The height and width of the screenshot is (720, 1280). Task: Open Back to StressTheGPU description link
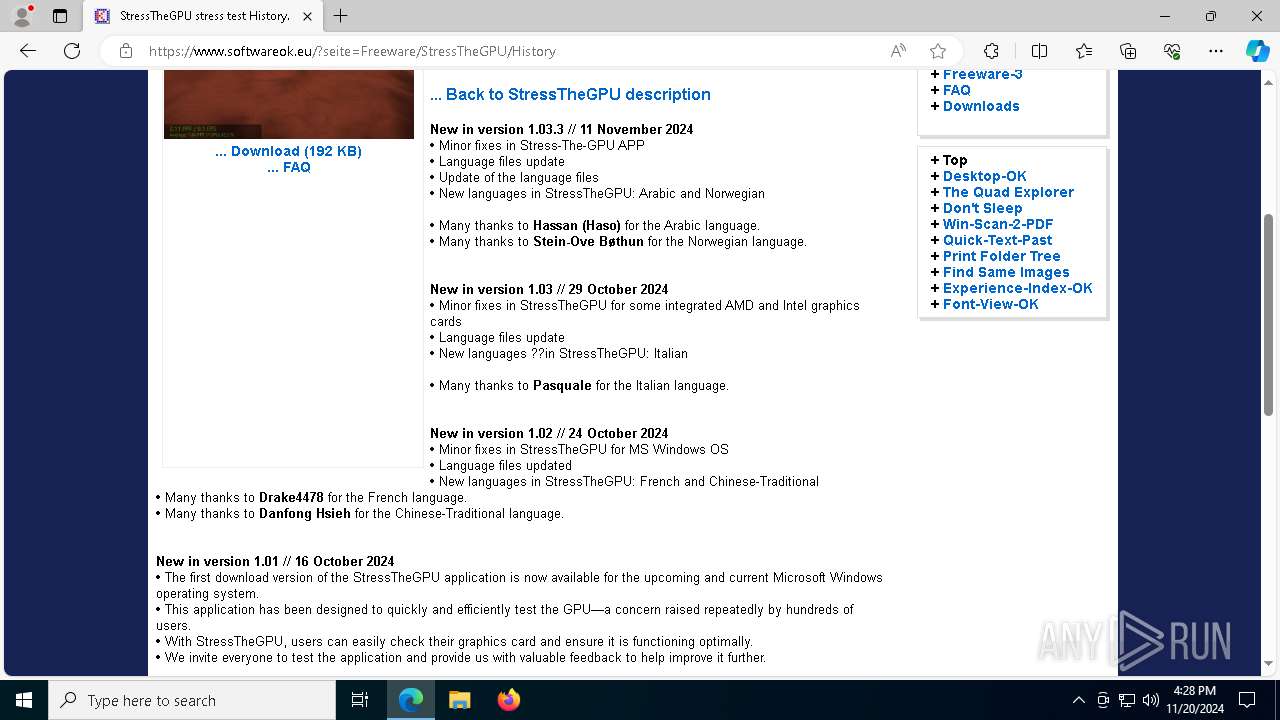(570, 94)
